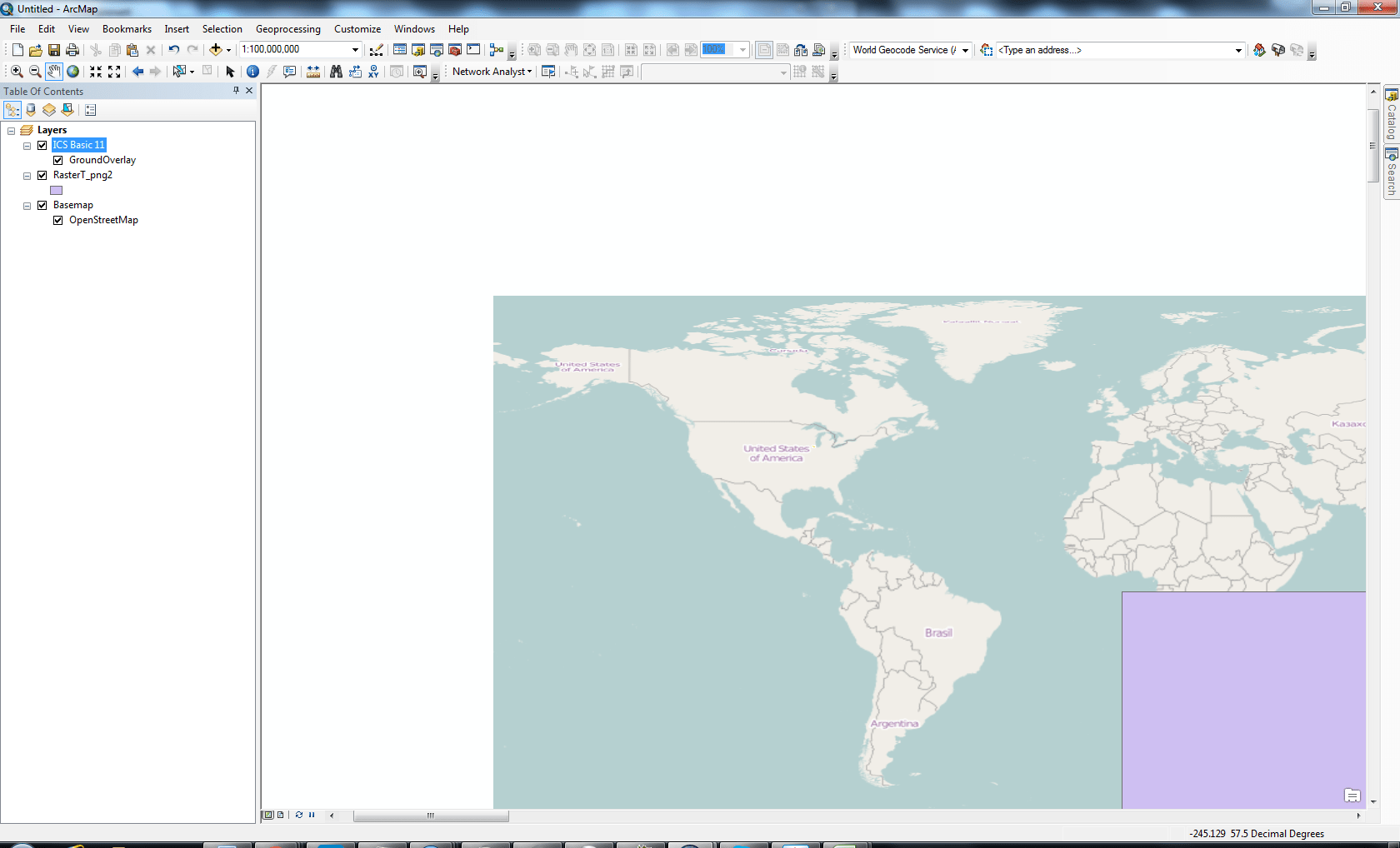
Task: Select the ICS Basic 11 layer name
Action: [x=79, y=144]
